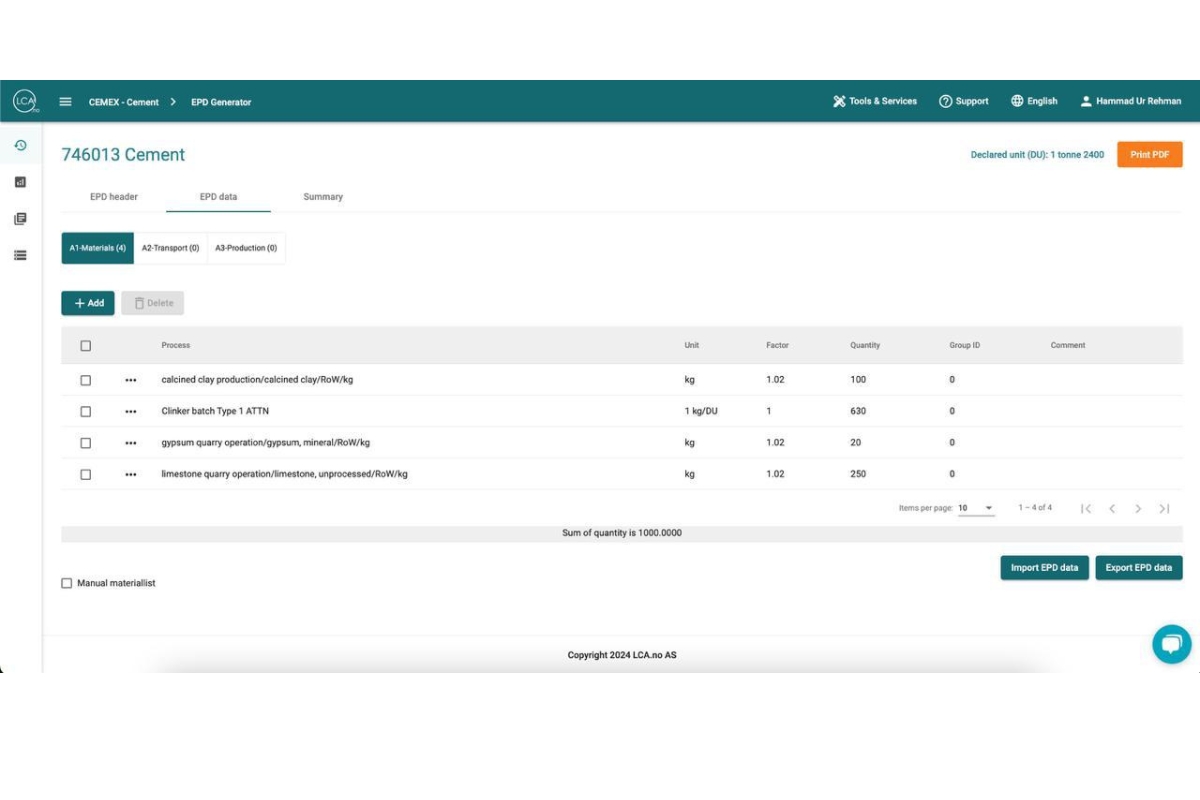Open row options for limestone quarry operation
This screenshot has width=1200, height=800.
131,474
